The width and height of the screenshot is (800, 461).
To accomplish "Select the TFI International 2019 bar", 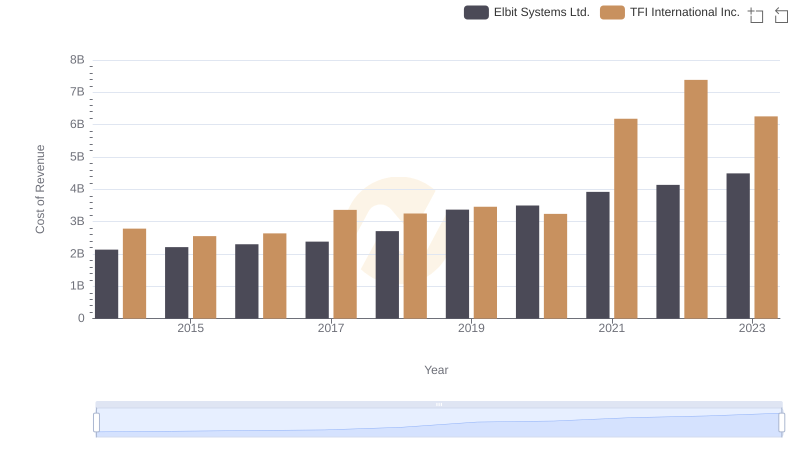I will (485, 263).
